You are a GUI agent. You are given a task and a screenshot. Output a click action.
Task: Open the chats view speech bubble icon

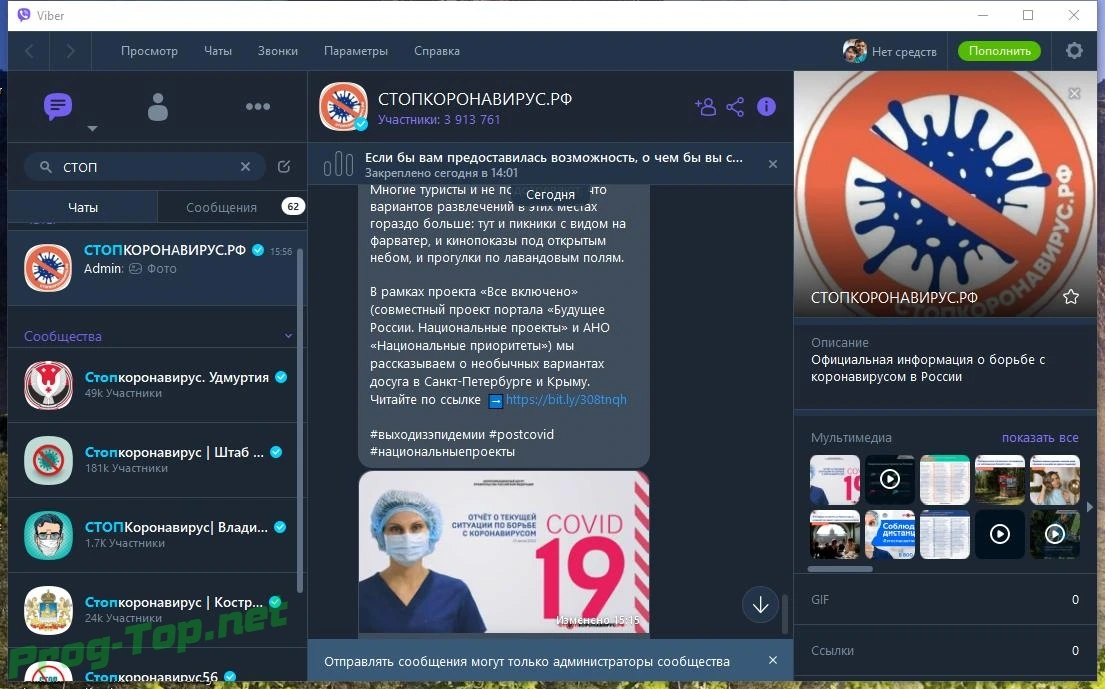pyautogui.click(x=58, y=106)
